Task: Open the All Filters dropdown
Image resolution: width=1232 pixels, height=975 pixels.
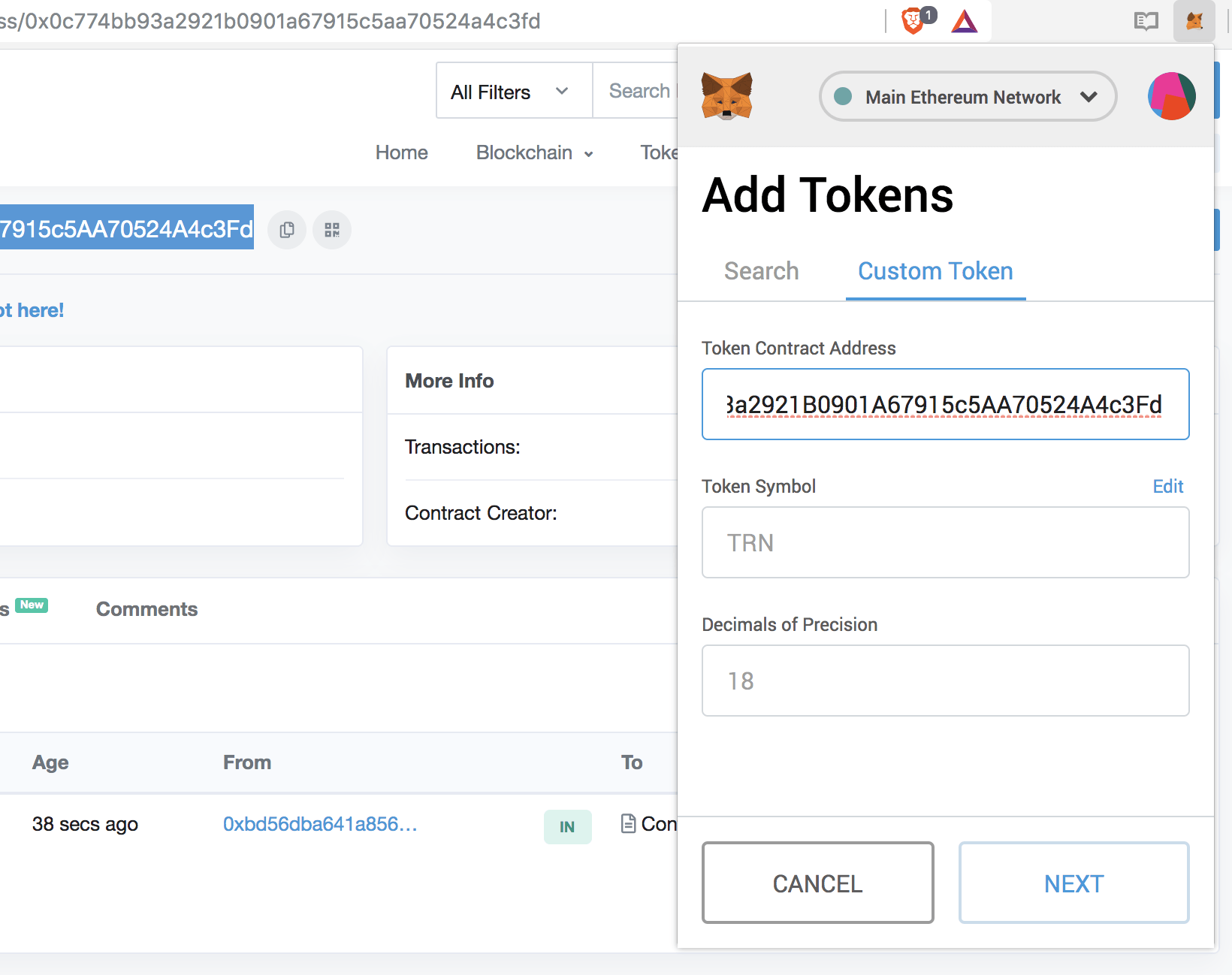Action: click(514, 91)
